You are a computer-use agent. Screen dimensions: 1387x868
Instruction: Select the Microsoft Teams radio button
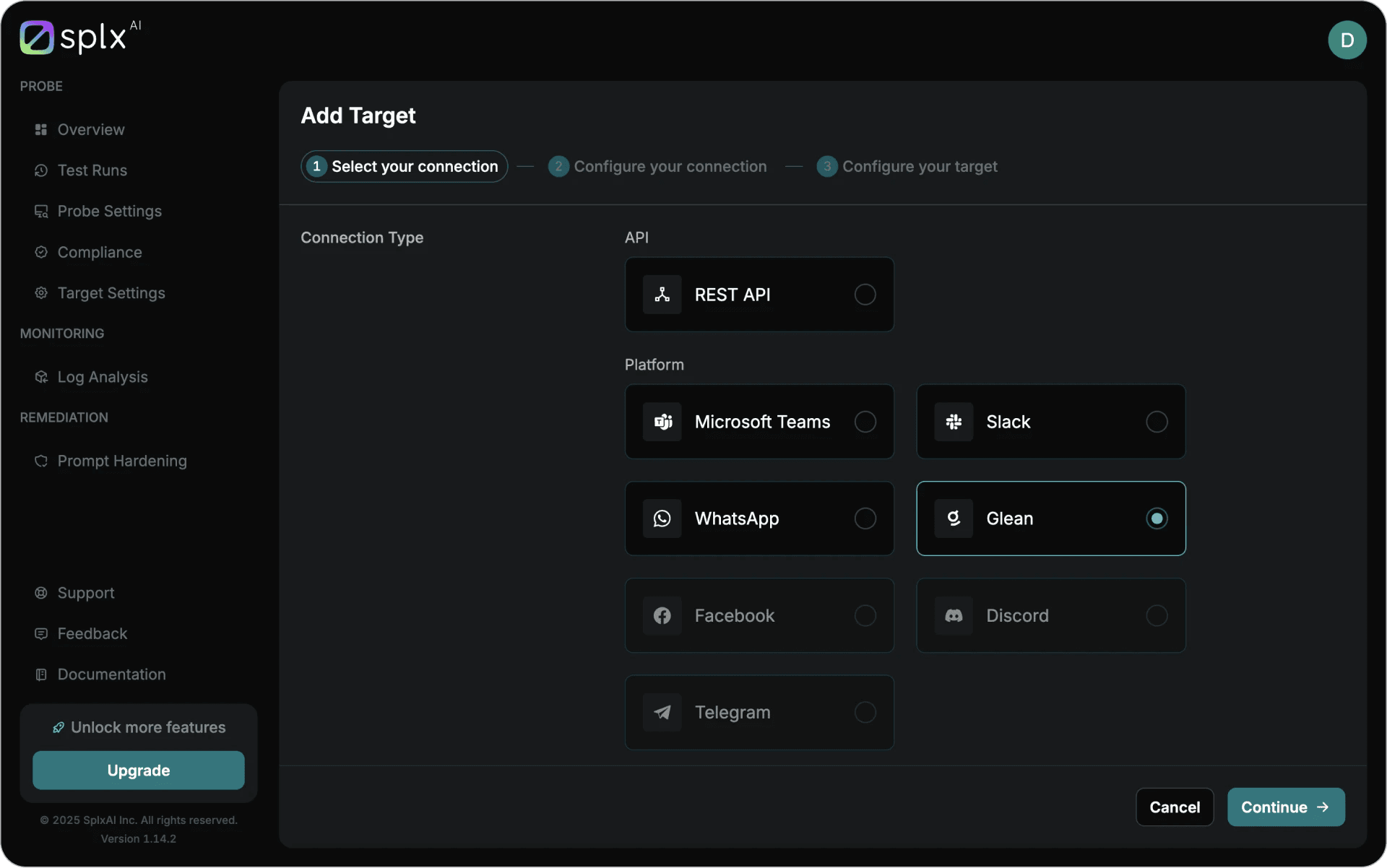coord(865,422)
